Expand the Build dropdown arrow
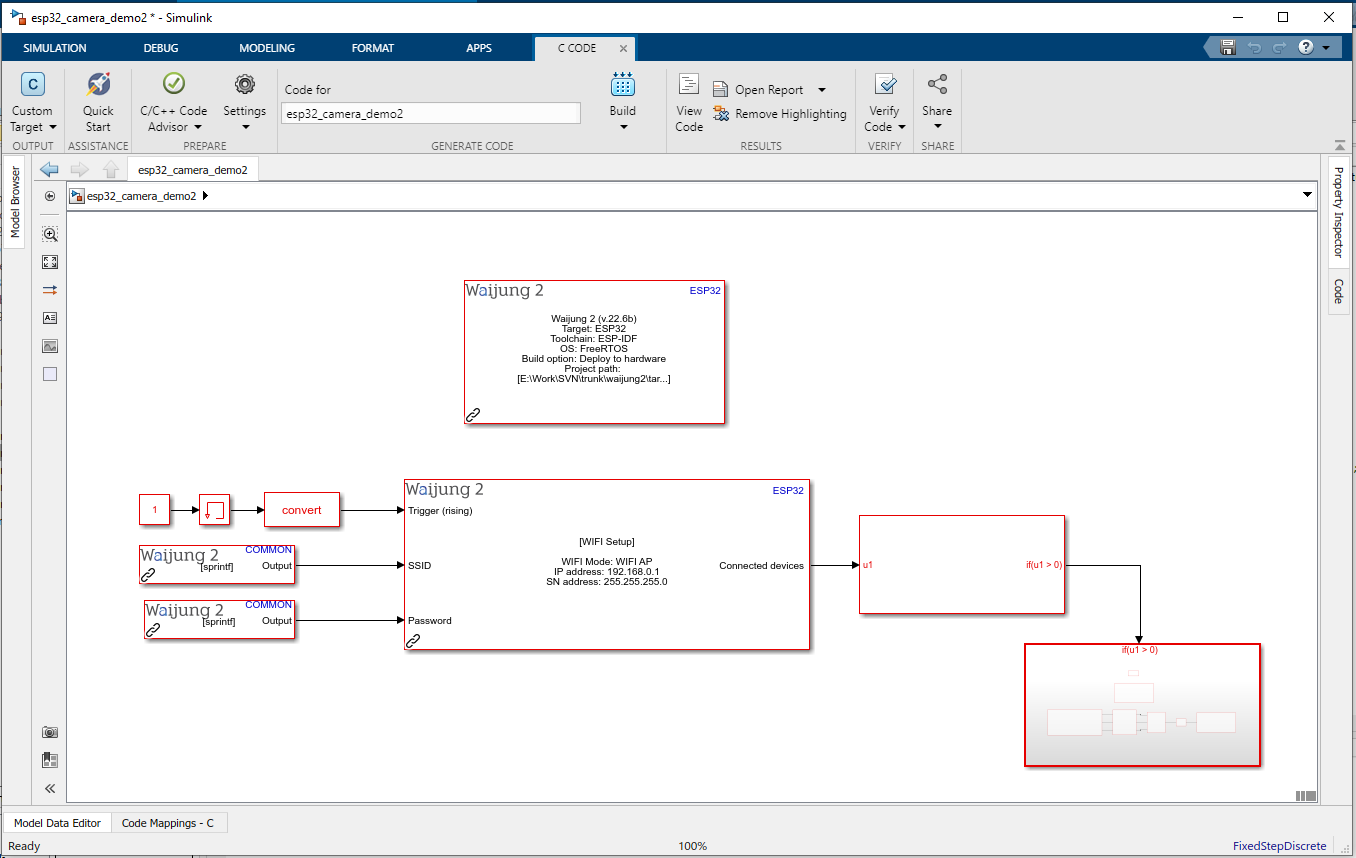The height and width of the screenshot is (858, 1356). point(623,127)
